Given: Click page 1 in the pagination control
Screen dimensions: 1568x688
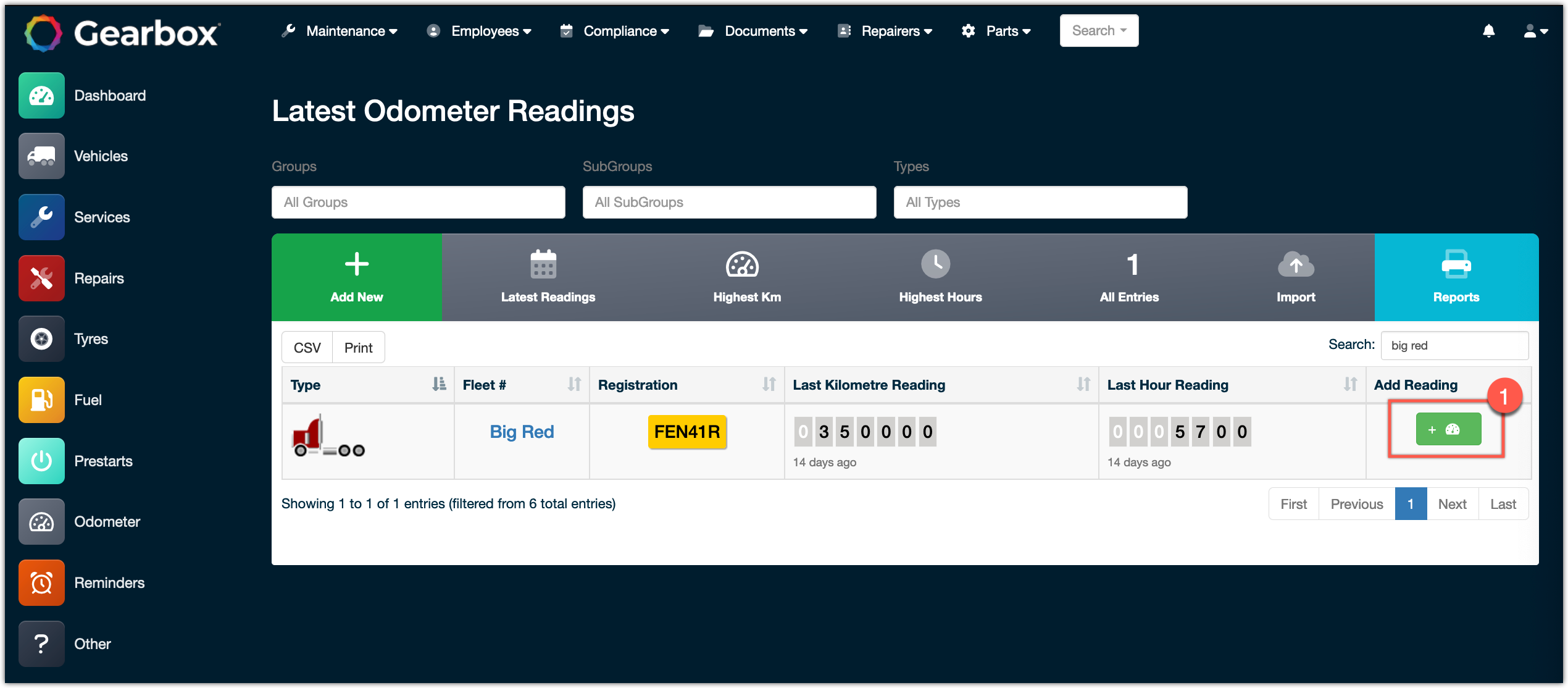Looking at the screenshot, I should click(1411, 503).
